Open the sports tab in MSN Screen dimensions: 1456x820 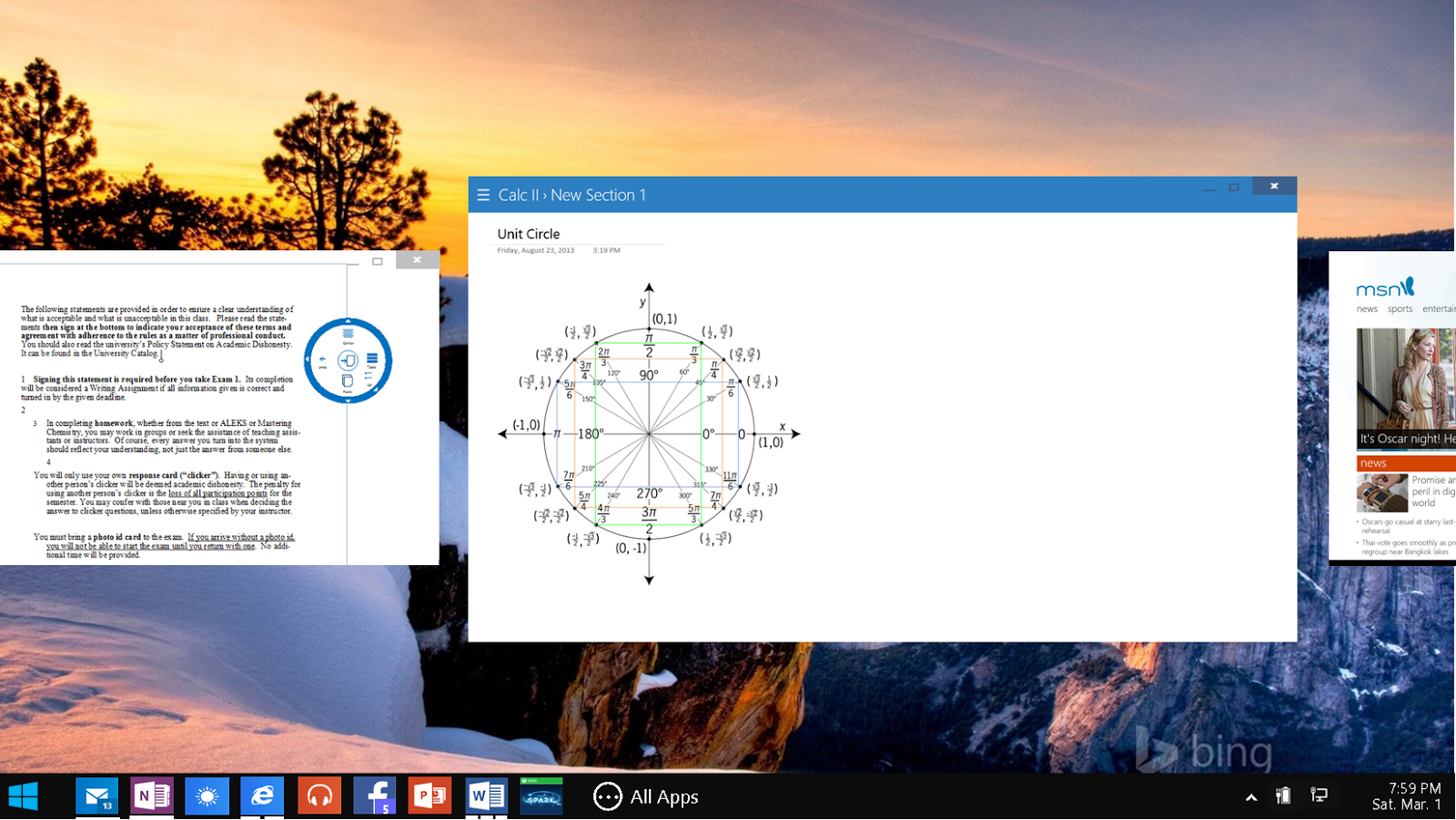coord(1400,309)
